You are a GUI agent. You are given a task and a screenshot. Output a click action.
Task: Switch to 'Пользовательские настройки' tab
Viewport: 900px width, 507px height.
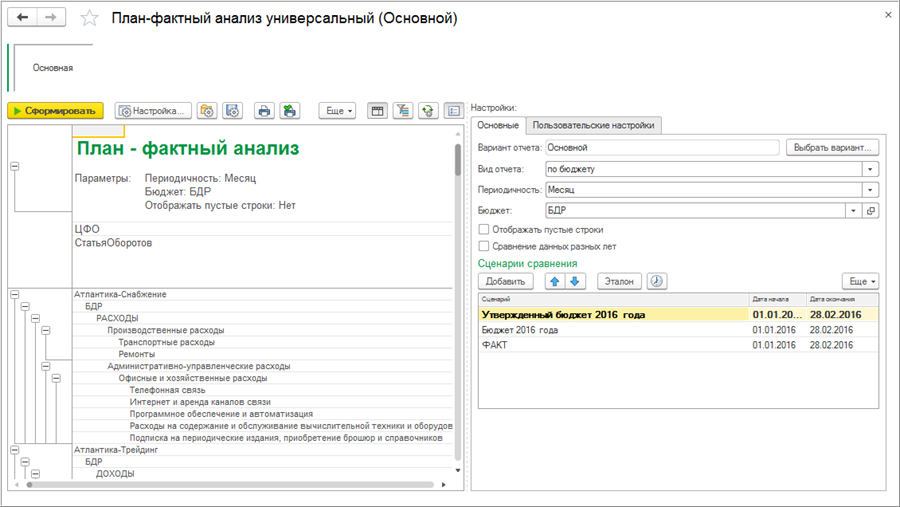click(594, 126)
